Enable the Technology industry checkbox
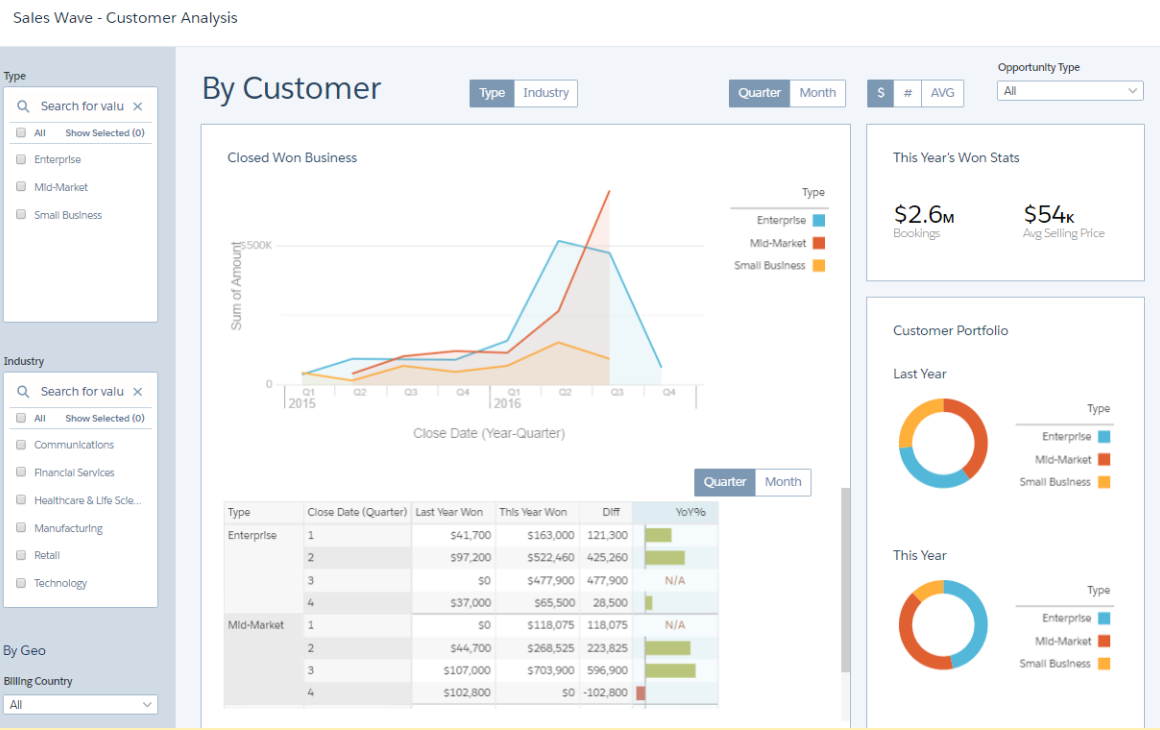The height and width of the screenshot is (730, 1160). tap(21, 583)
